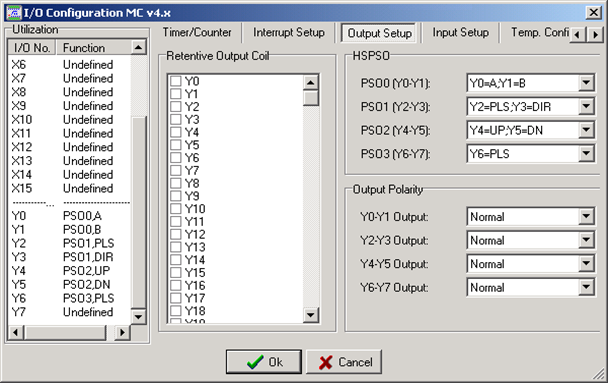Select the Output Setup tab

379,33
